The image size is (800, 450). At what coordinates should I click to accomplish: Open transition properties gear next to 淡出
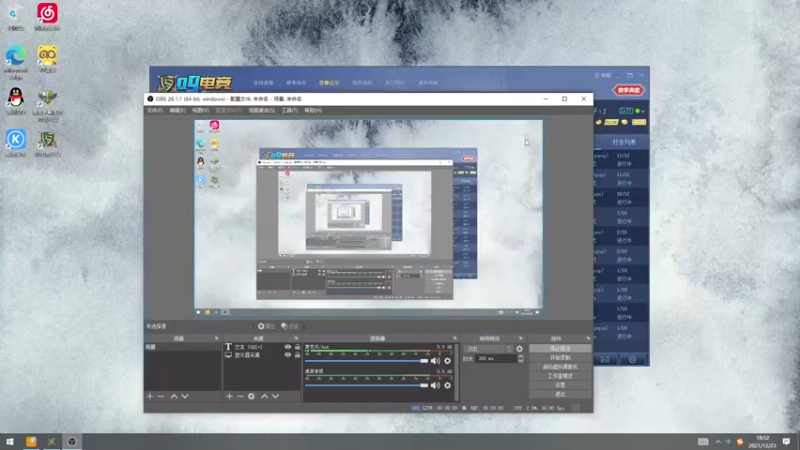click(519, 349)
